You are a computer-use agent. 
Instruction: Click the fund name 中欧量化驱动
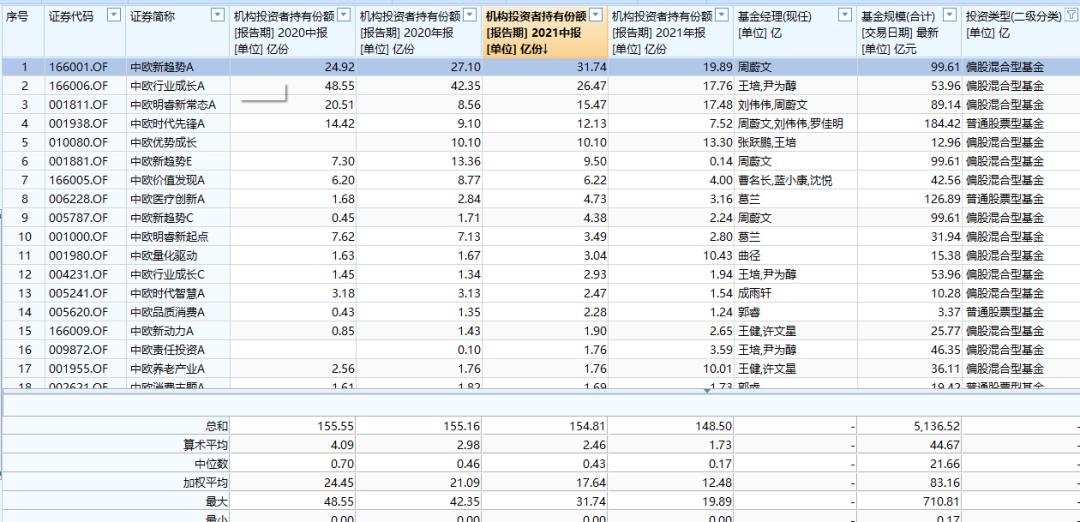[x=163, y=255]
